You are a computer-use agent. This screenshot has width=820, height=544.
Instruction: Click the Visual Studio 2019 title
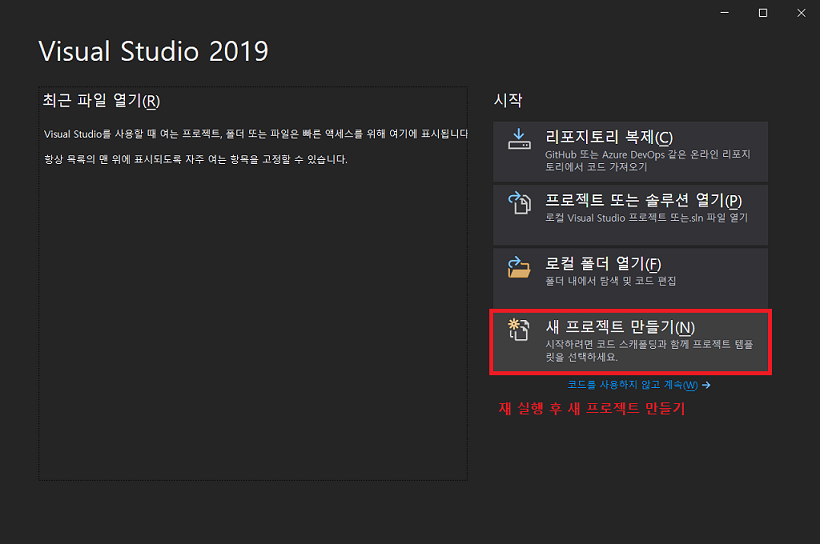pos(153,51)
